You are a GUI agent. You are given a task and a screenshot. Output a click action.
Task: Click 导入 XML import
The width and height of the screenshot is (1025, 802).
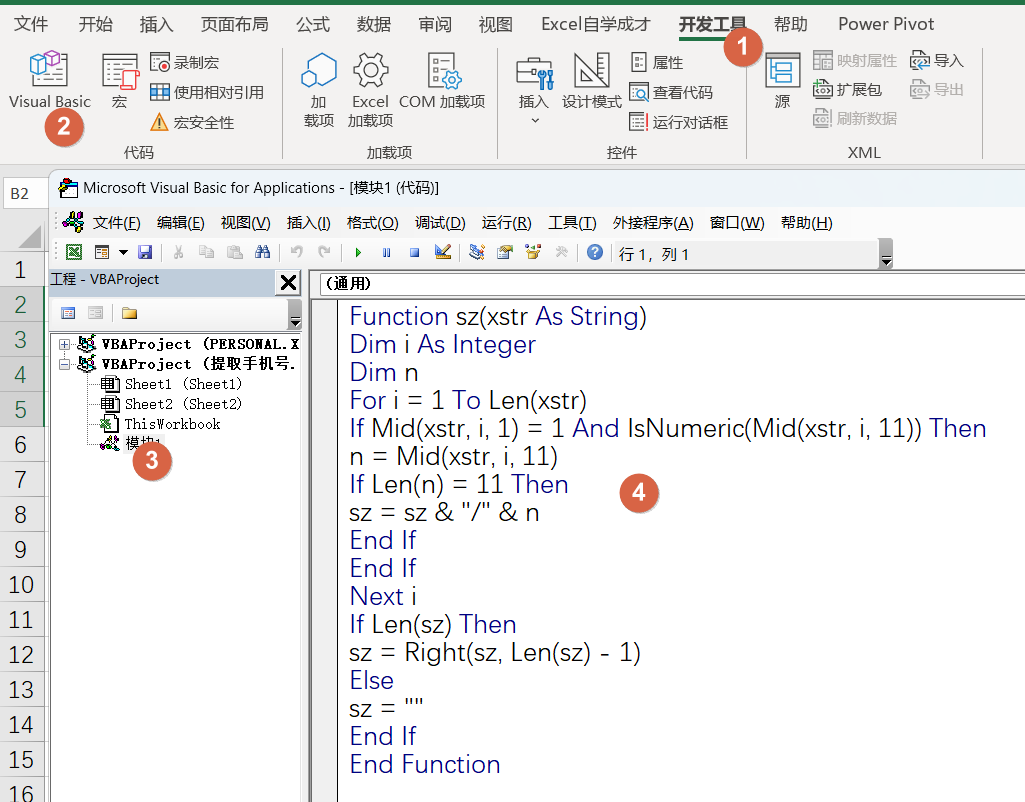(x=936, y=61)
